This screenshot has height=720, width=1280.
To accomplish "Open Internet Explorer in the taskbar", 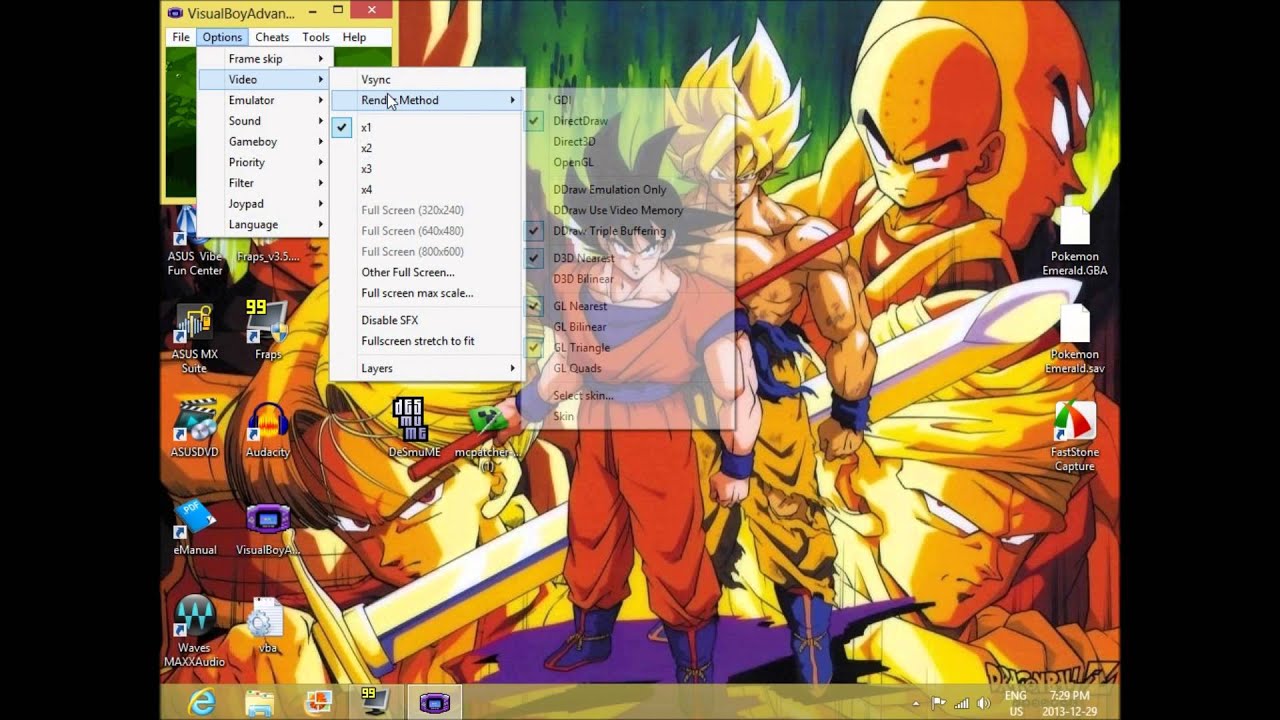I will point(202,703).
